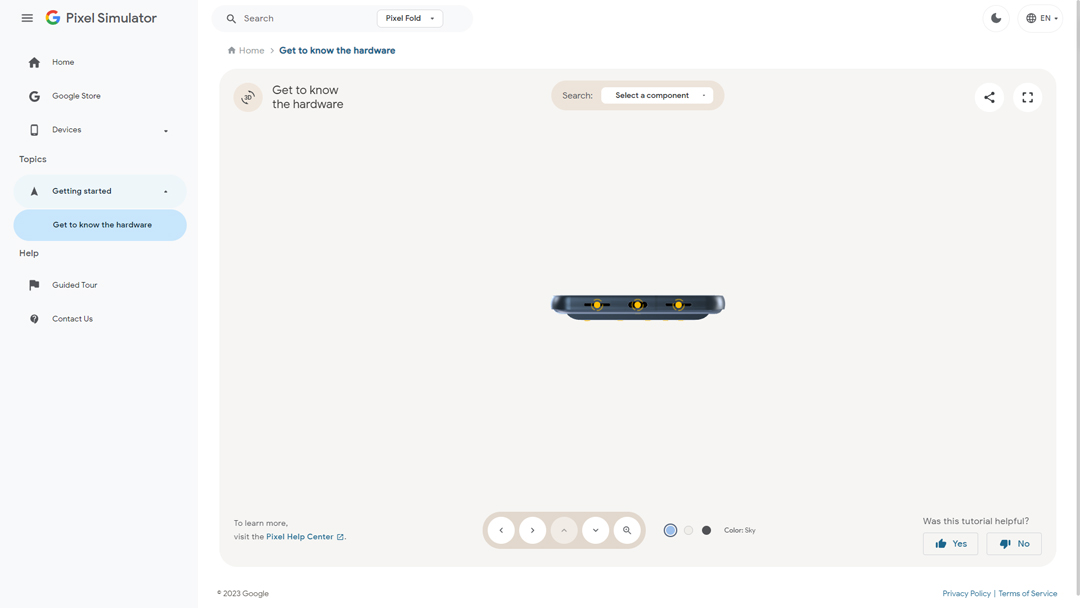Rate tutorial helpful with Yes thumbs-up

coord(950,543)
